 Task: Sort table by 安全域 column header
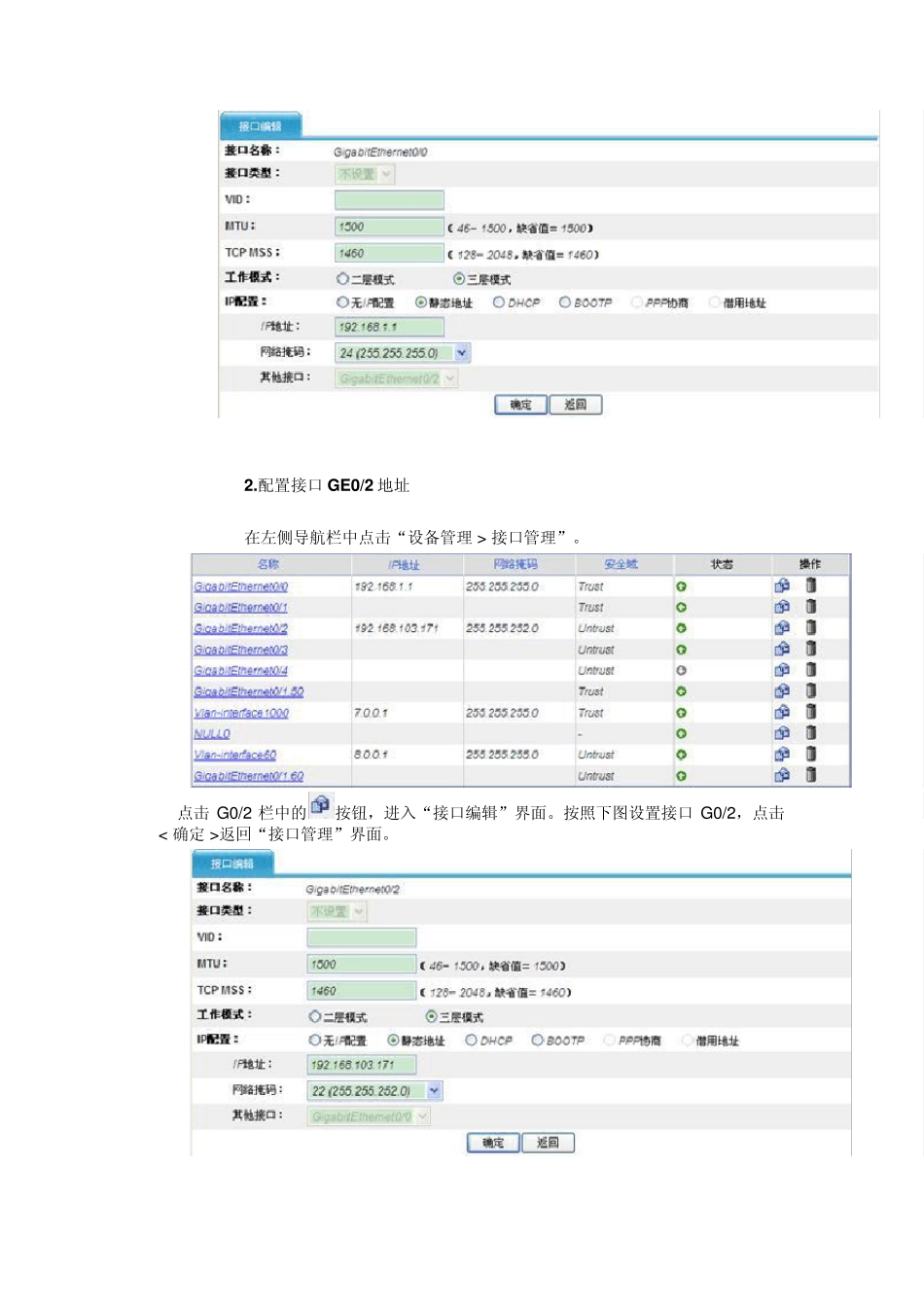[x=621, y=564]
